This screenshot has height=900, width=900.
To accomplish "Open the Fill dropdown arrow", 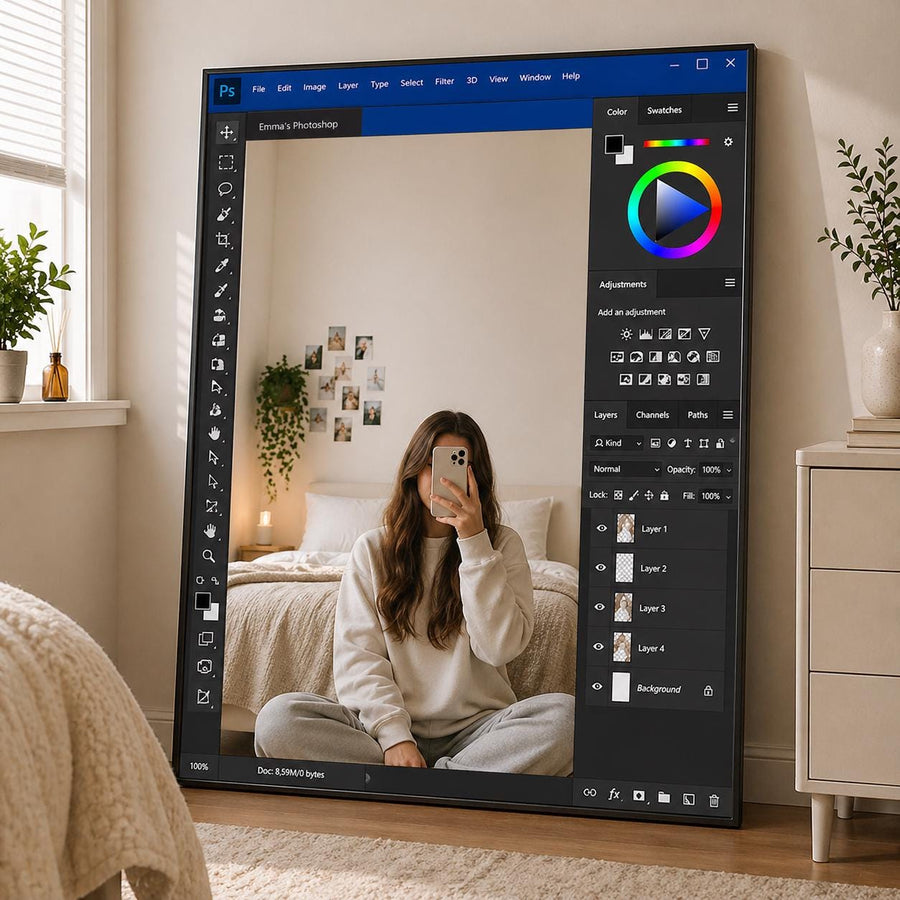I will 728,496.
